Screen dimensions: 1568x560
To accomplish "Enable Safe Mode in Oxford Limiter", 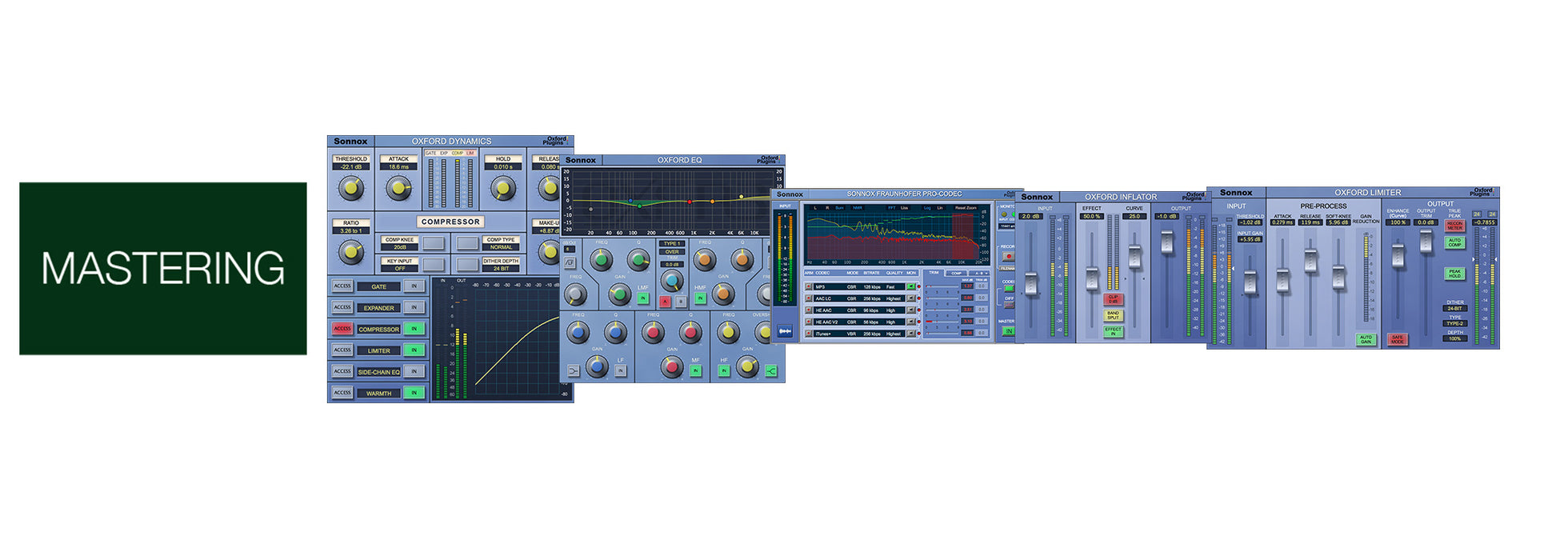I will click(1397, 339).
